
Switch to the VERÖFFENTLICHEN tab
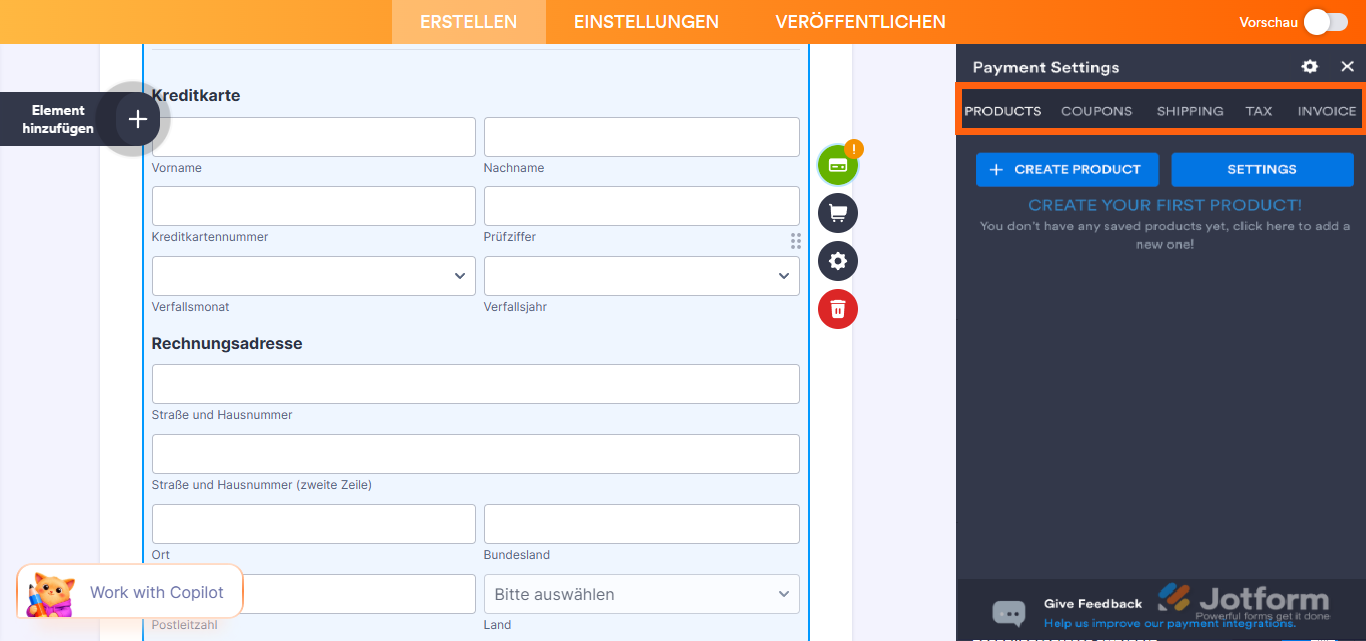[860, 22]
